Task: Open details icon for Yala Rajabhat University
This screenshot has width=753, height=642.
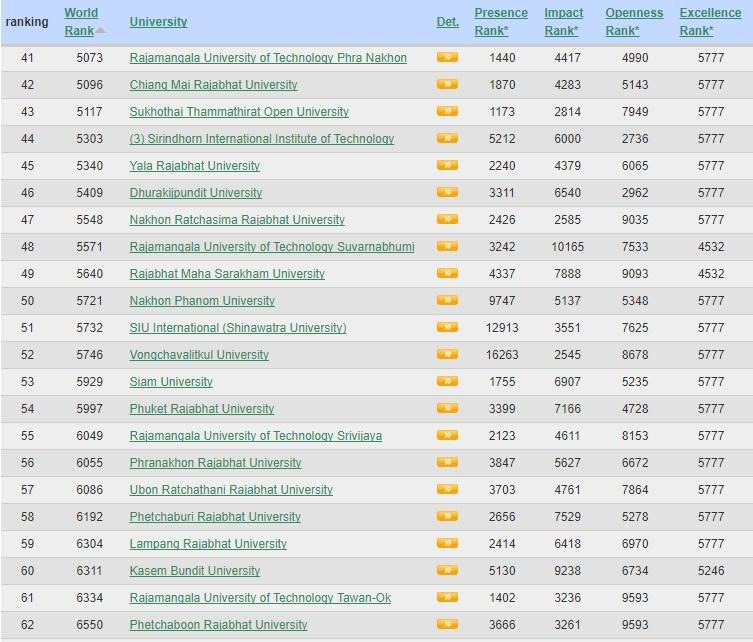Action: [x=447, y=166]
